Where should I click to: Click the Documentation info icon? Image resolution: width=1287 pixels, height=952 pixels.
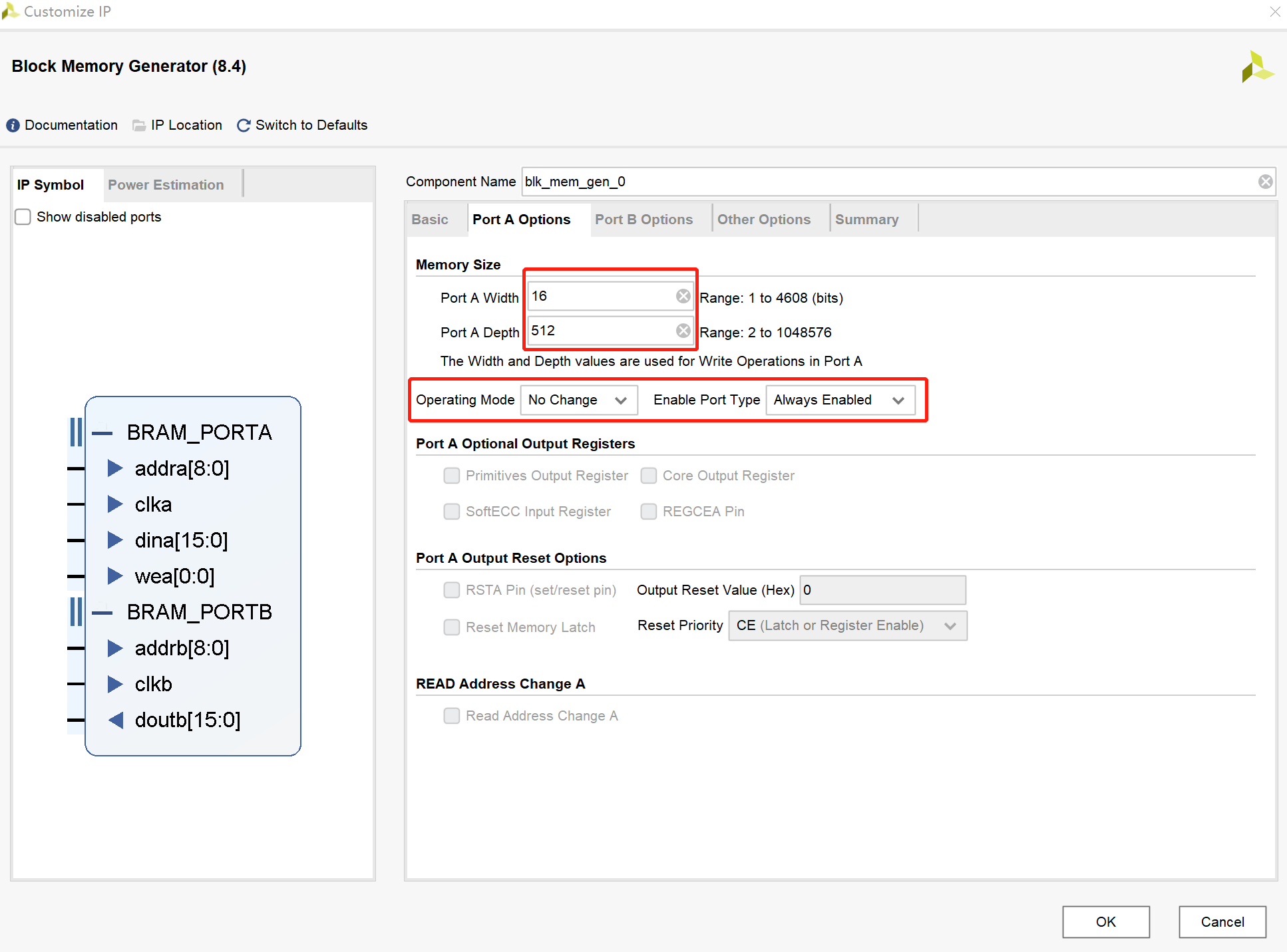click(x=13, y=125)
